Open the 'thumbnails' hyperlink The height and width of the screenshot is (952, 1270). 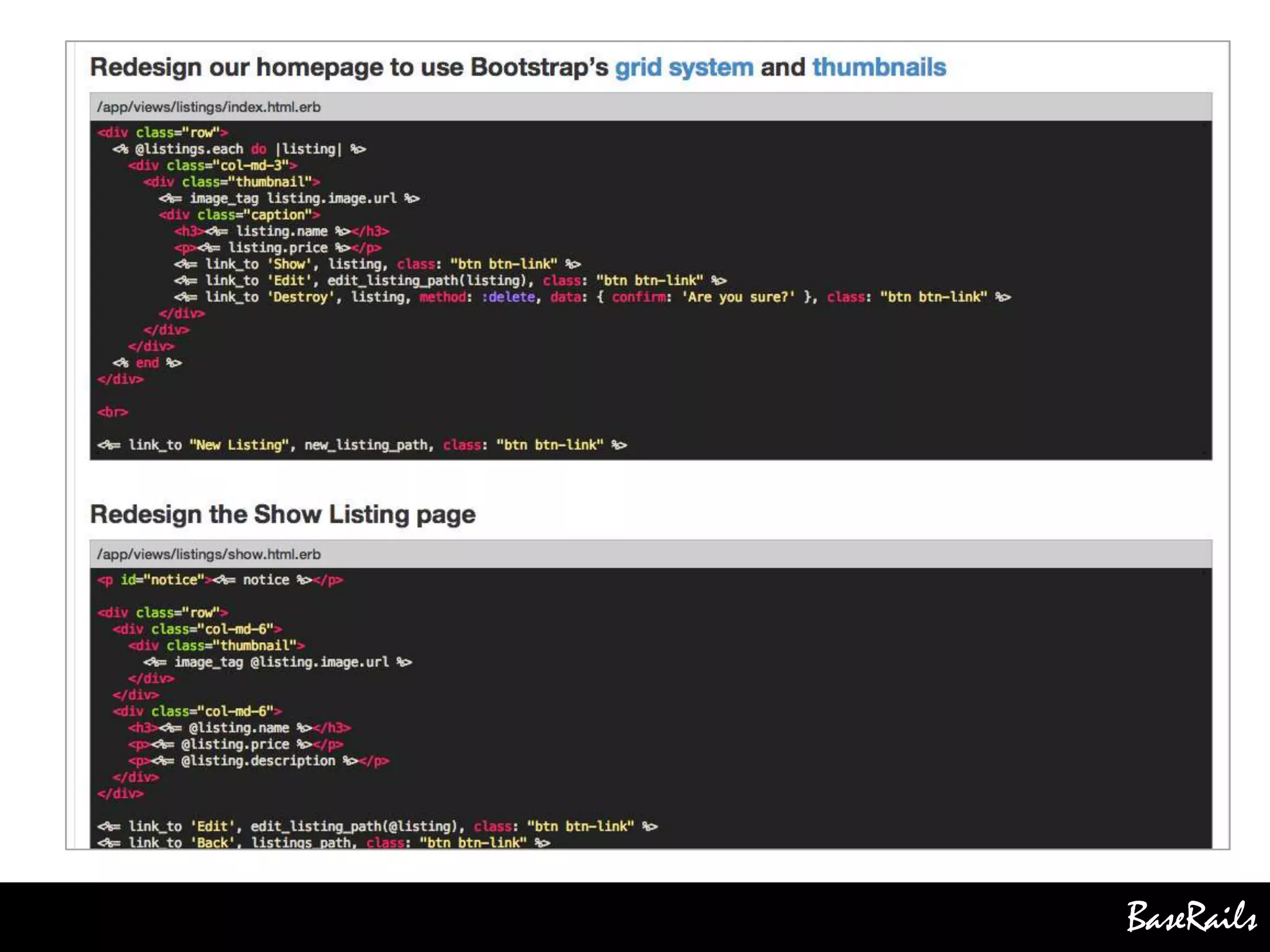click(x=879, y=67)
